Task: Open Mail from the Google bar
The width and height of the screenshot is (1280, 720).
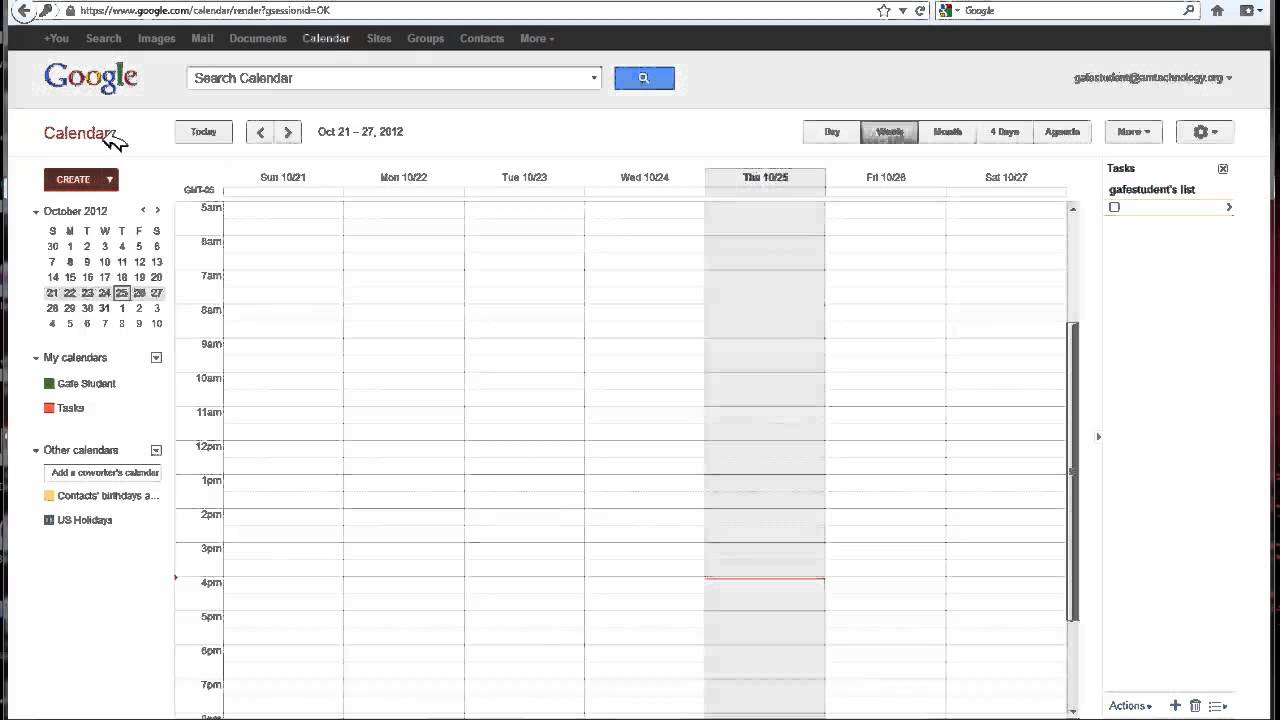Action: pos(202,38)
